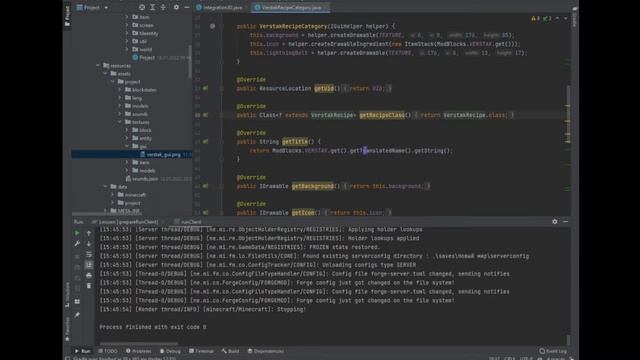Toggle the Structure side tool window stripe

click(x=67, y=294)
